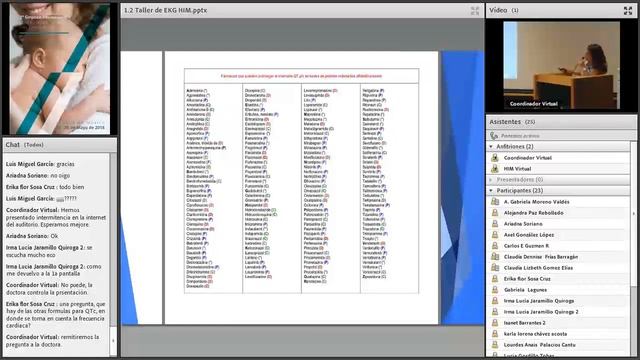Click host icon beside Coordinador Virtual
This screenshot has width=640, height=360.
[495, 158]
